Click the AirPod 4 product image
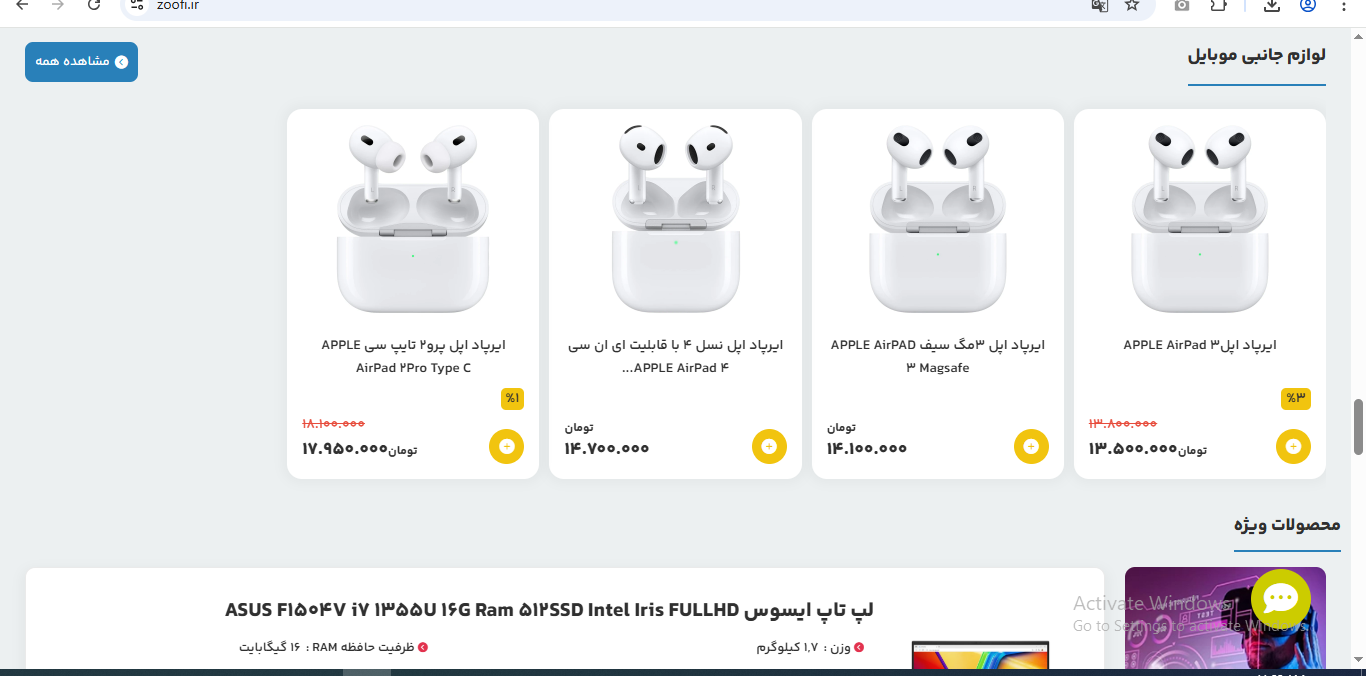Screen dimensions: 1366x676 (675, 218)
